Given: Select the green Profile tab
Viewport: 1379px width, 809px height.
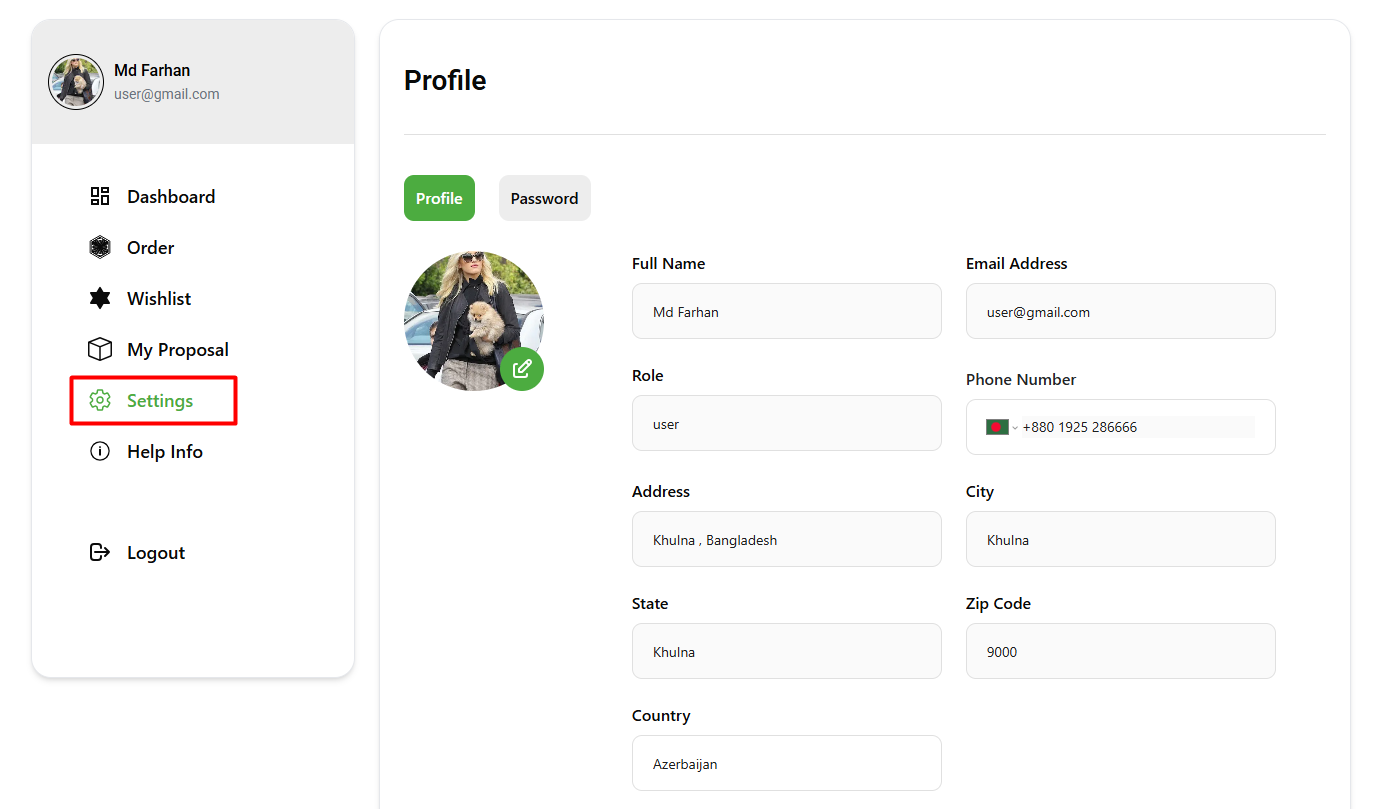Looking at the screenshot, I should (439, 198).
